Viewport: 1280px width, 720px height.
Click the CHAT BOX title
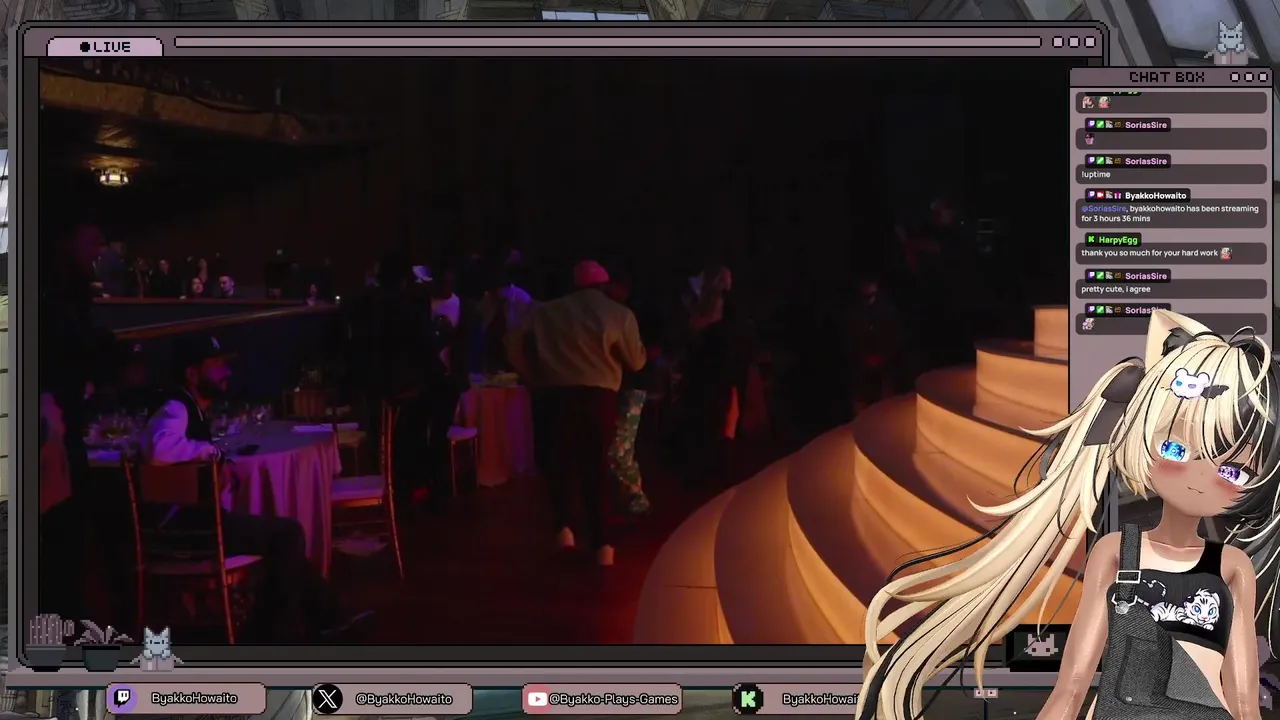click(x=1166, y=77)
